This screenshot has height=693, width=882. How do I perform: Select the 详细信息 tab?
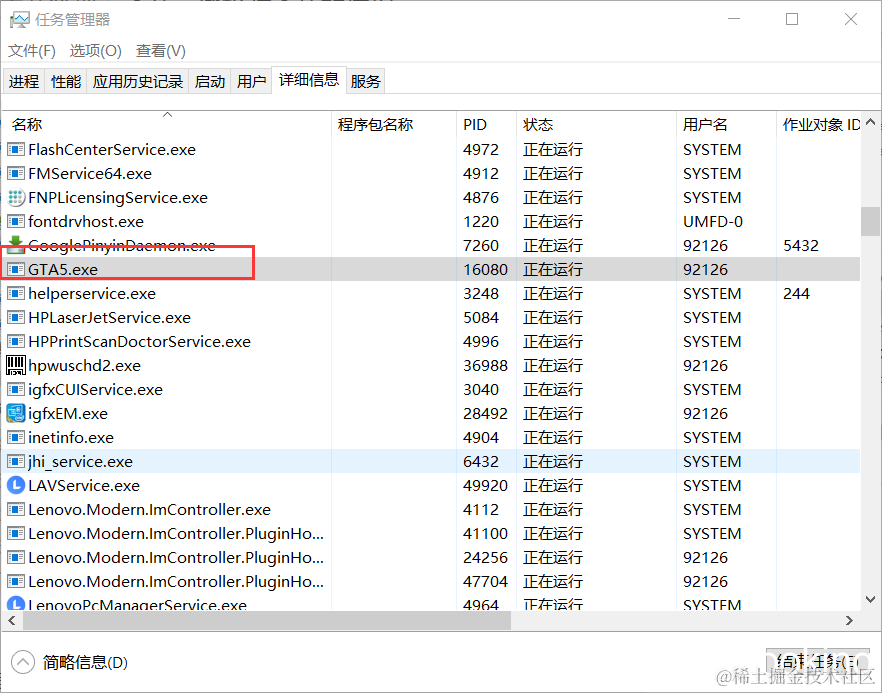coord(309,80)
